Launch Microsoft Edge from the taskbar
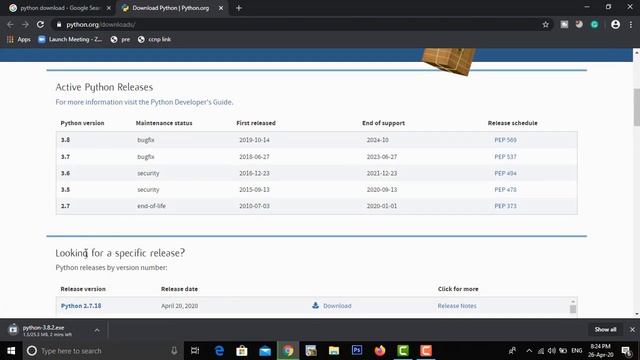The image size is (640, 360). (x=219, y=351)
